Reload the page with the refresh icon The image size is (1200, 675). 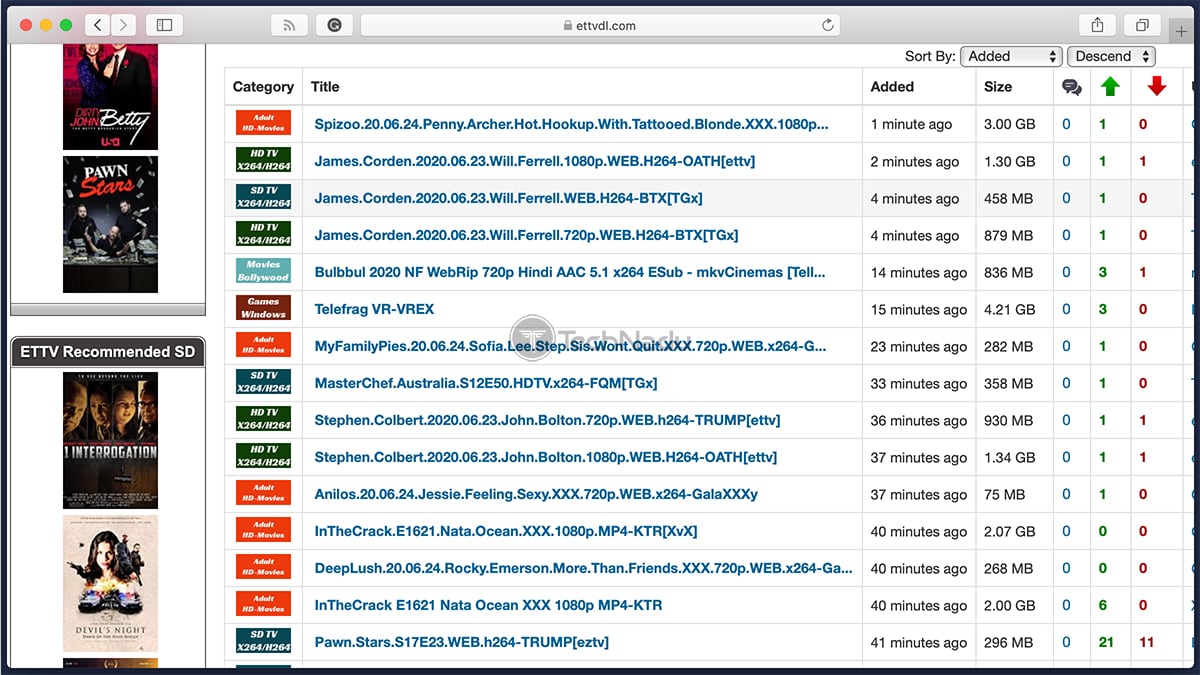click(x=828, y=25)
